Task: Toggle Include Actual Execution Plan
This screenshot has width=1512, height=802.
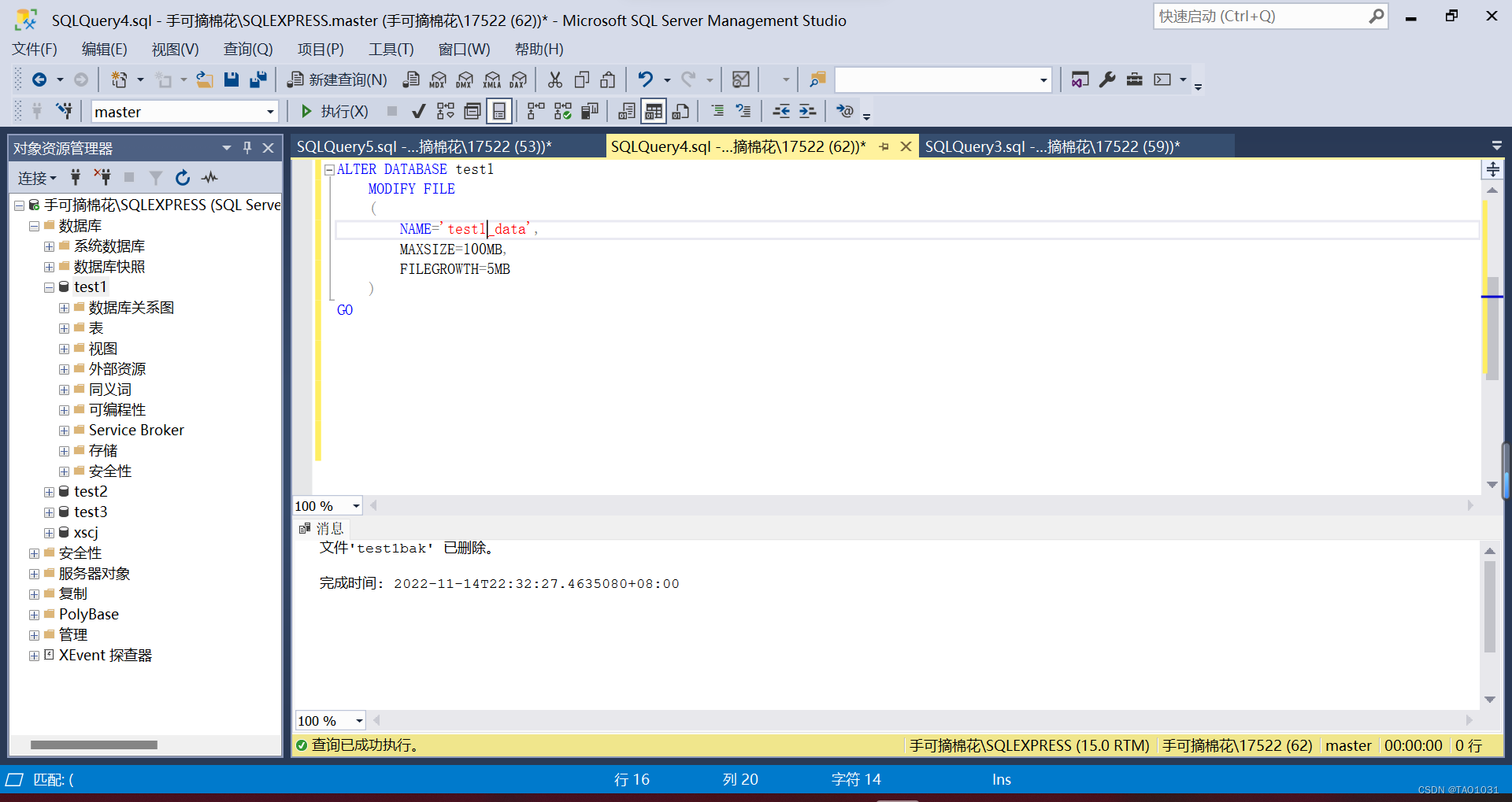Action: [x=536, y=112]
